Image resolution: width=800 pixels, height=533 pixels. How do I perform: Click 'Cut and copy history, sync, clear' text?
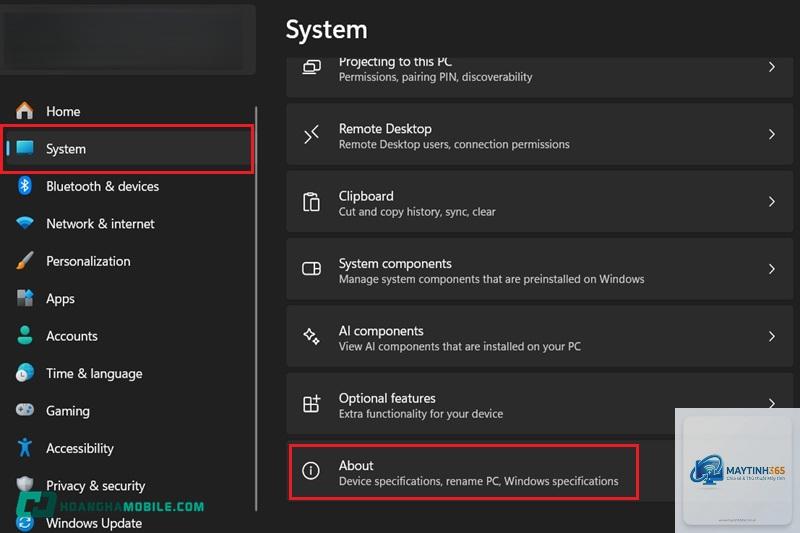pos(417,212)
